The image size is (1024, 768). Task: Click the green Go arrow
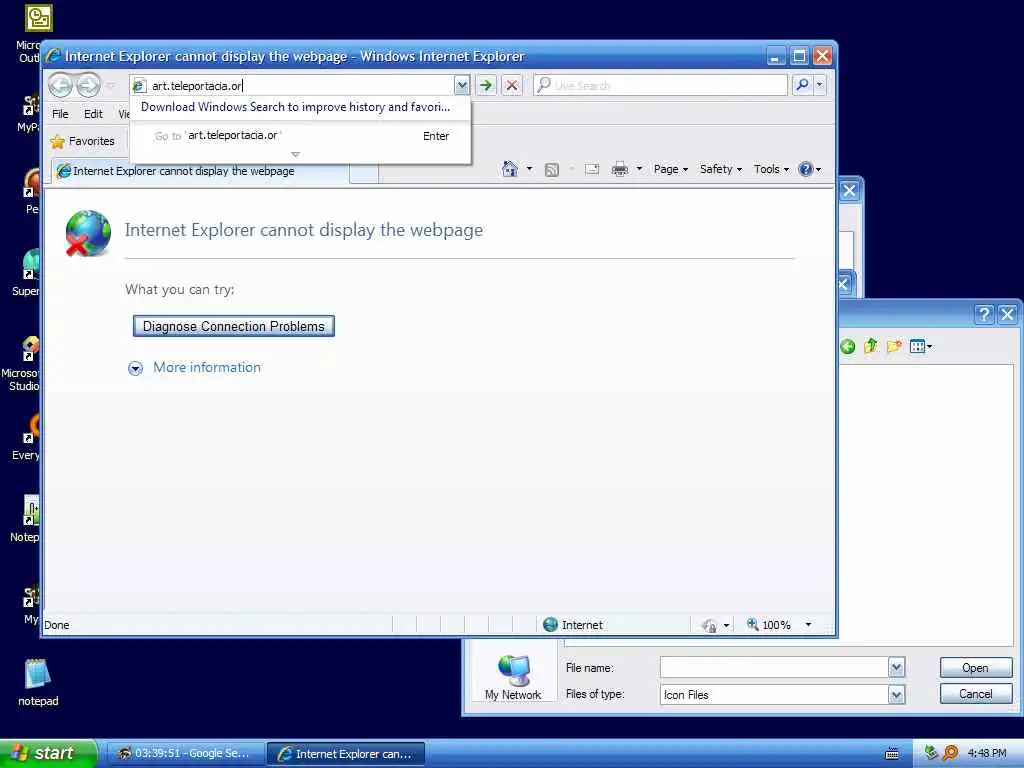click(485, 85)
